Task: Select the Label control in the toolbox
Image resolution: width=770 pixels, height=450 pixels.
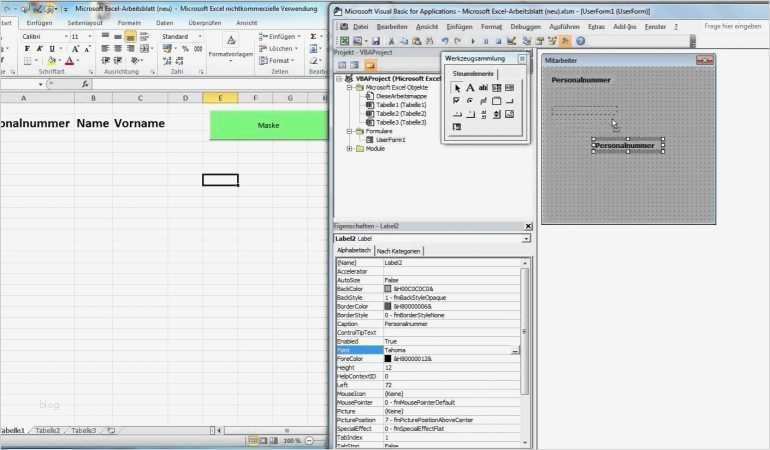Action: tap(470, 88)
